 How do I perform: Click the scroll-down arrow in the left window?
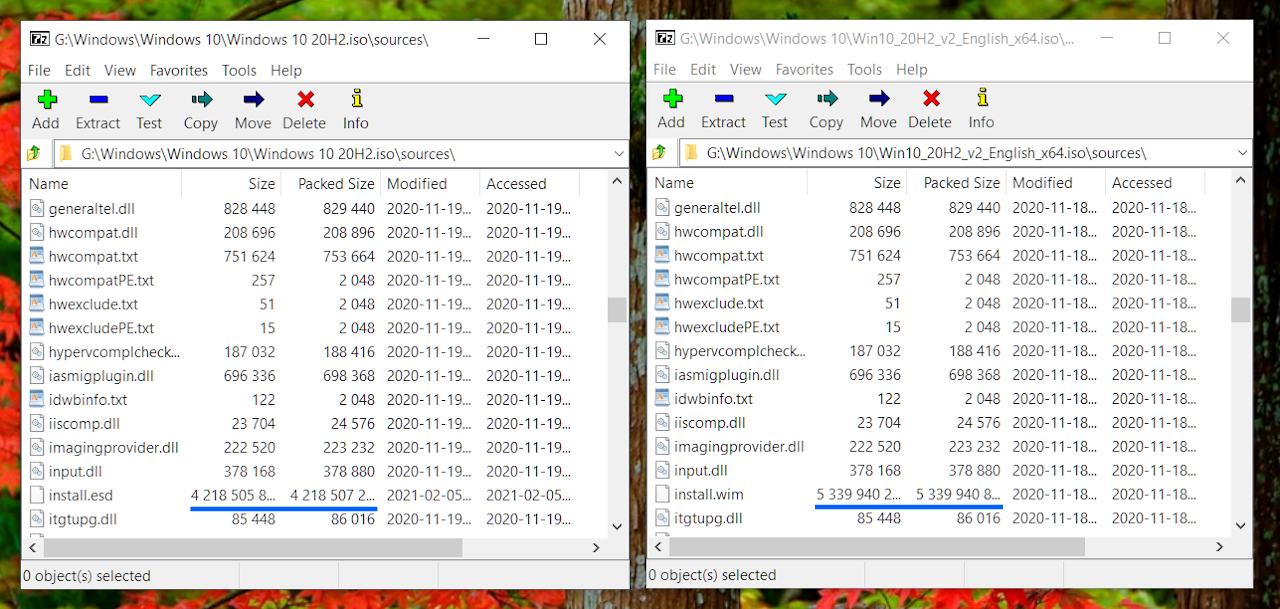[x=617, y=526]
